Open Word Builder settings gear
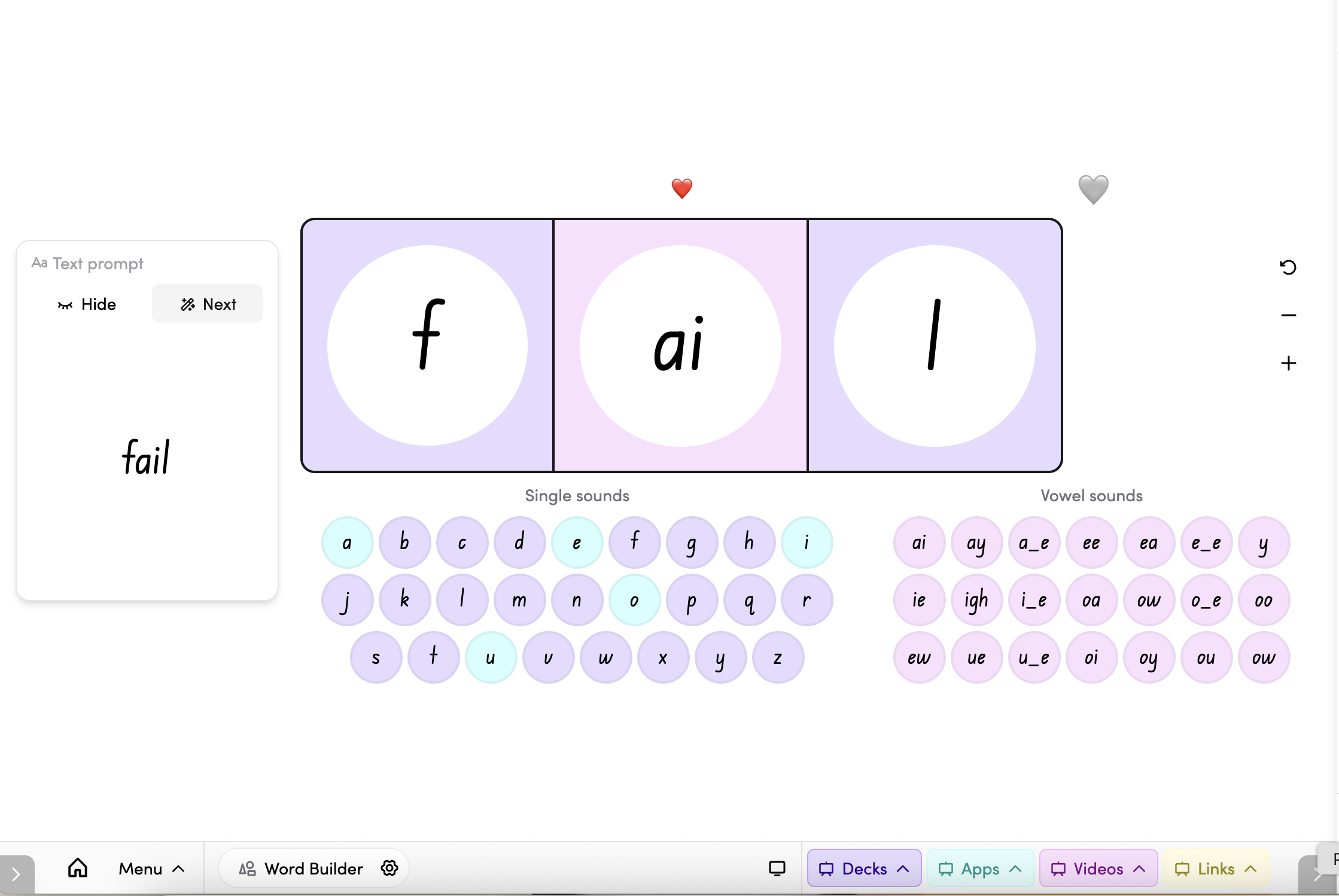Viewport: 1339px width, 896px height. [x=389, y=868]
